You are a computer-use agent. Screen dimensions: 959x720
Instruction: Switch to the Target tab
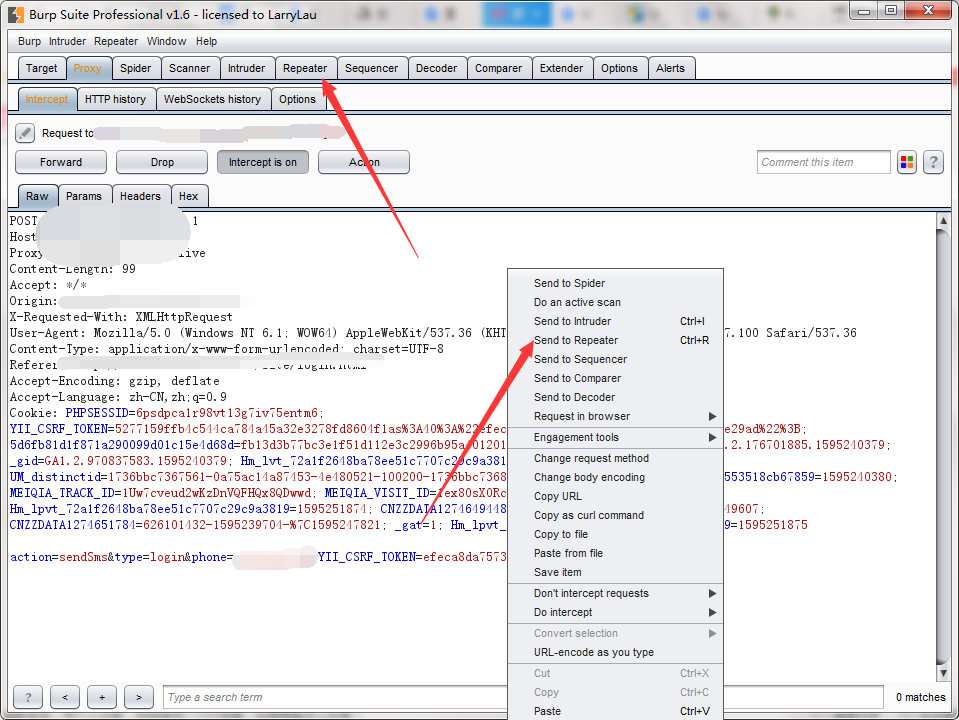tap(42, 68)
